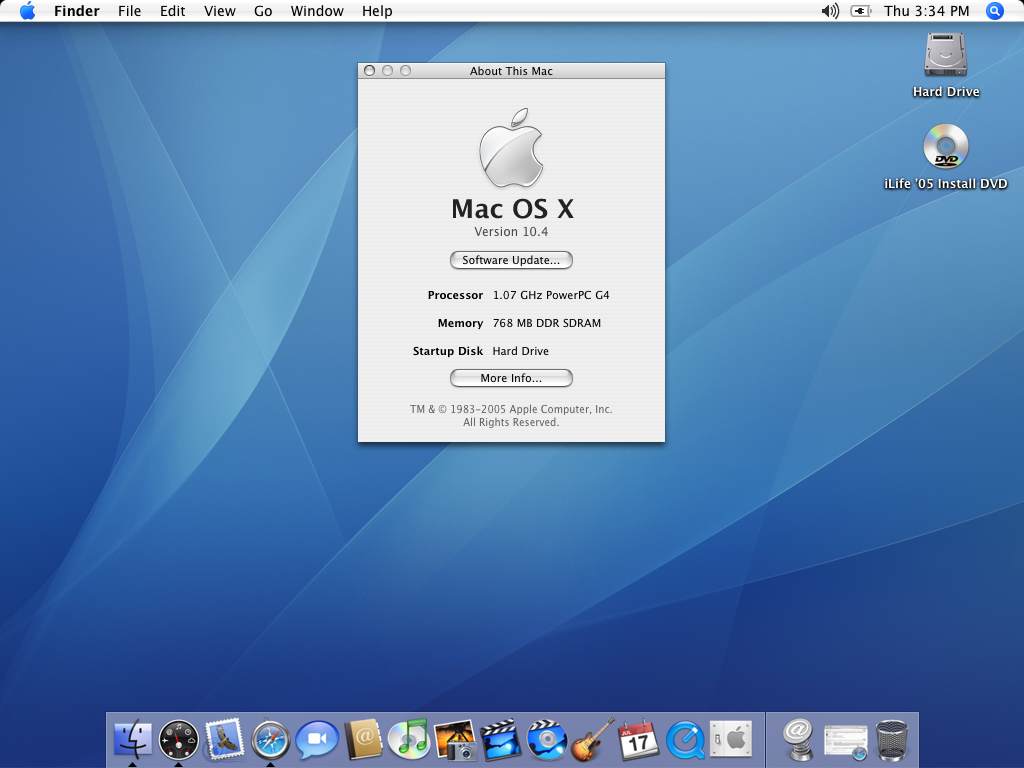Click the iLife '05 Install DVD icon

(945, 148)
